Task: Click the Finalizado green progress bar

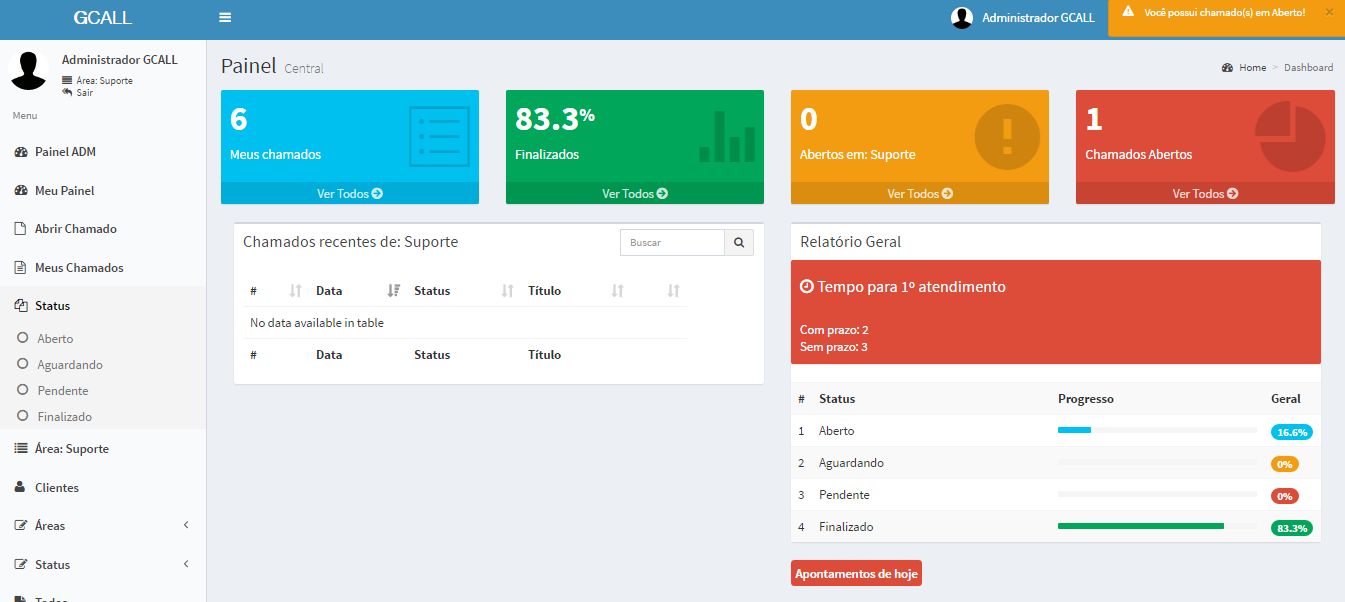Action: [1140, 526]
